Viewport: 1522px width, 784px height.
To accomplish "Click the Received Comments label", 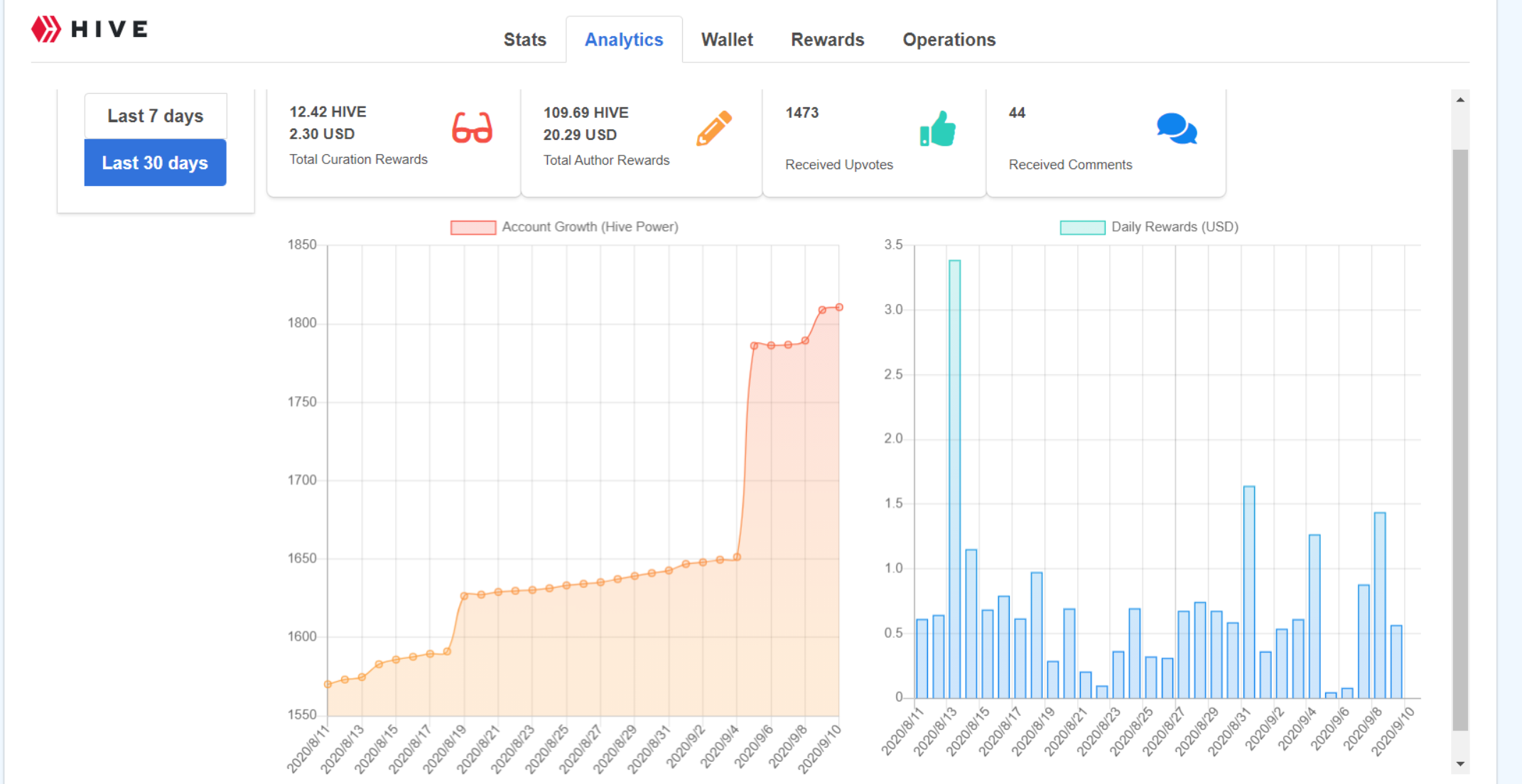I will click(1070, 164).
